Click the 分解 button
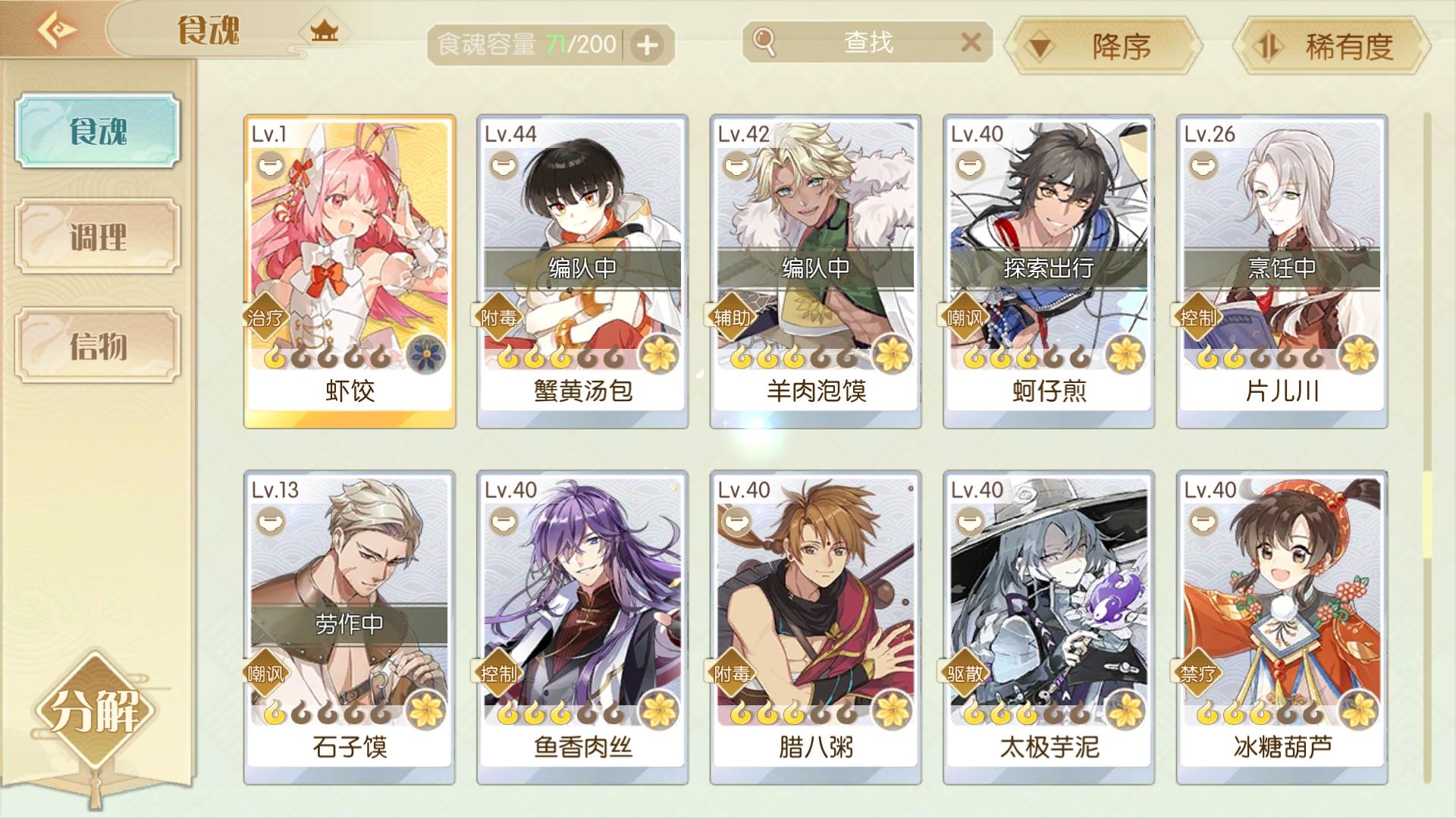 pyautogui.click(x=95, y=711)
